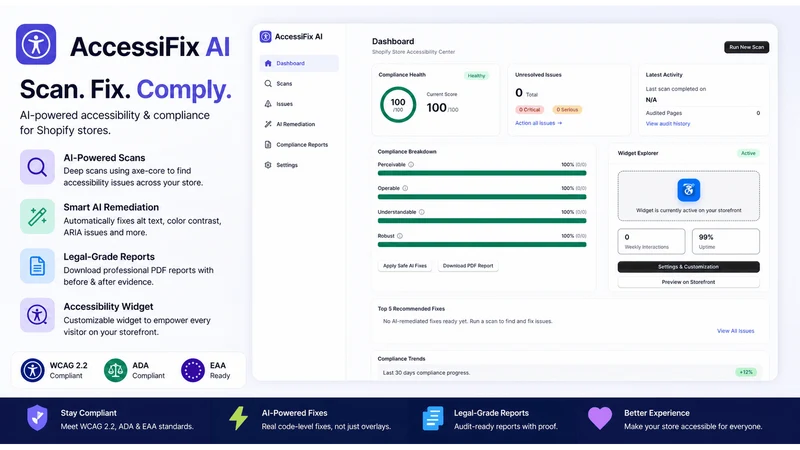
Task: Click the Active widget status badge
Action: click(748, 153)
